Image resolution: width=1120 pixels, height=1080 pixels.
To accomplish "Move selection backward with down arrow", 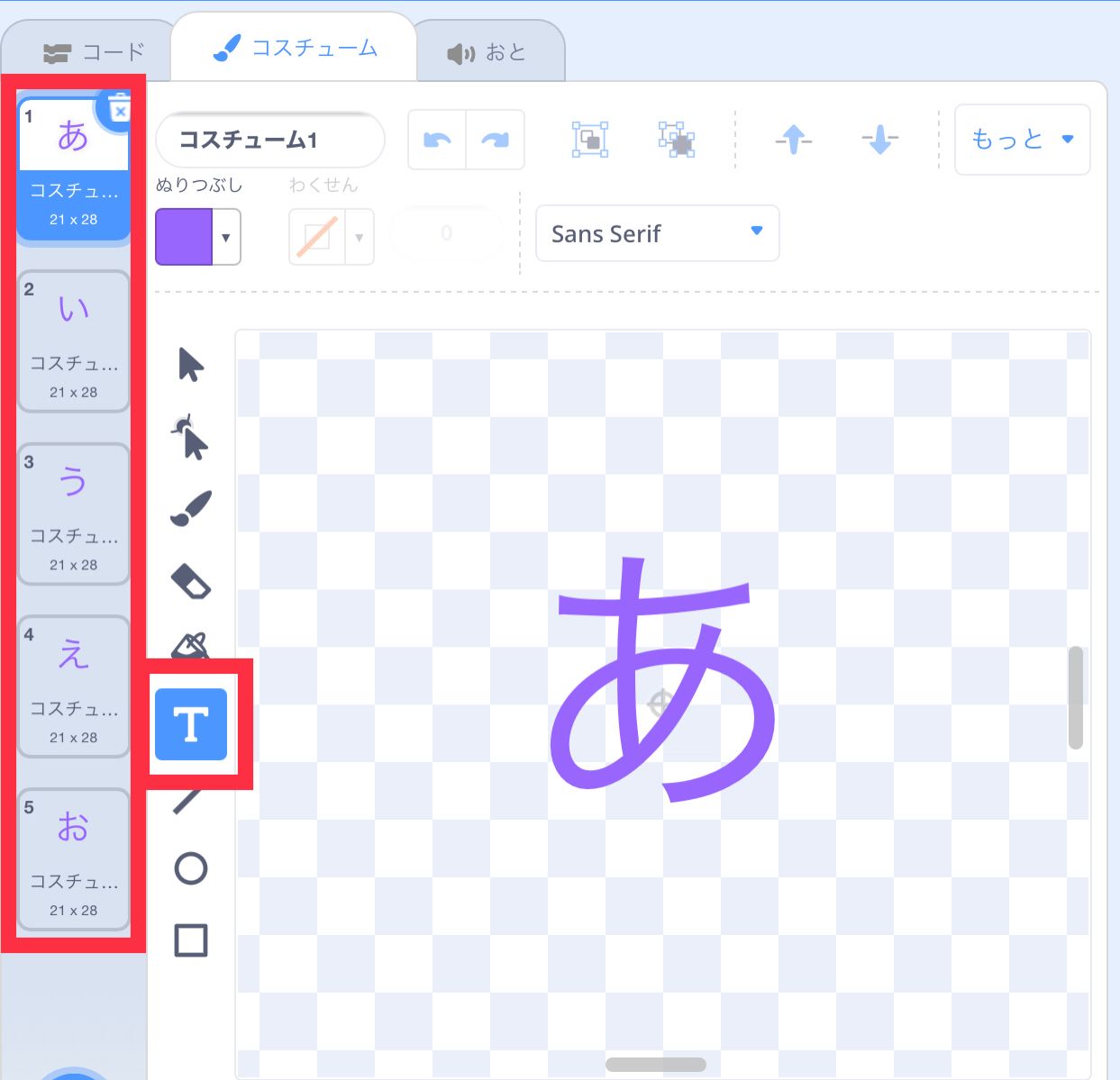I will (879, 140).
